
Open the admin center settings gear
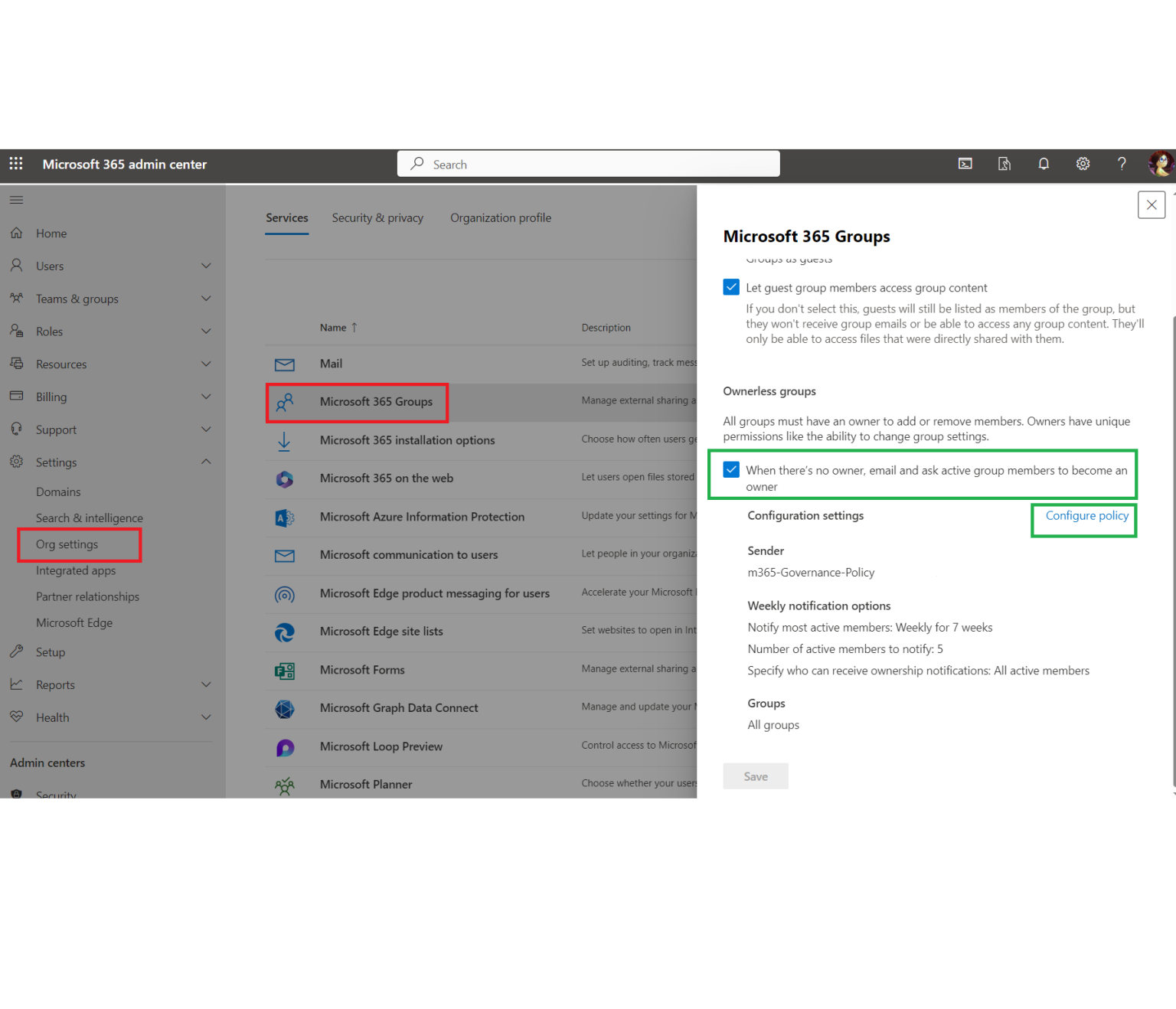1083,164
